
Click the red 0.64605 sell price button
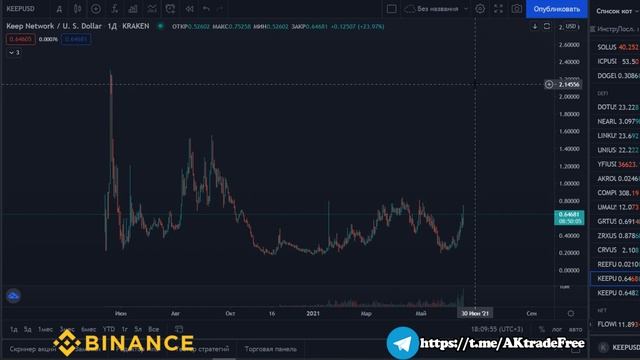point(20,39)
